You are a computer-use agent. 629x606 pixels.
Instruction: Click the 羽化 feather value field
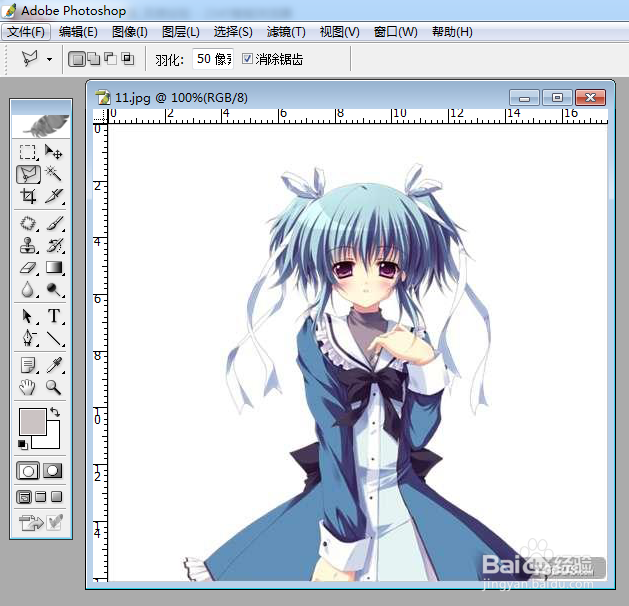(213, 59)
